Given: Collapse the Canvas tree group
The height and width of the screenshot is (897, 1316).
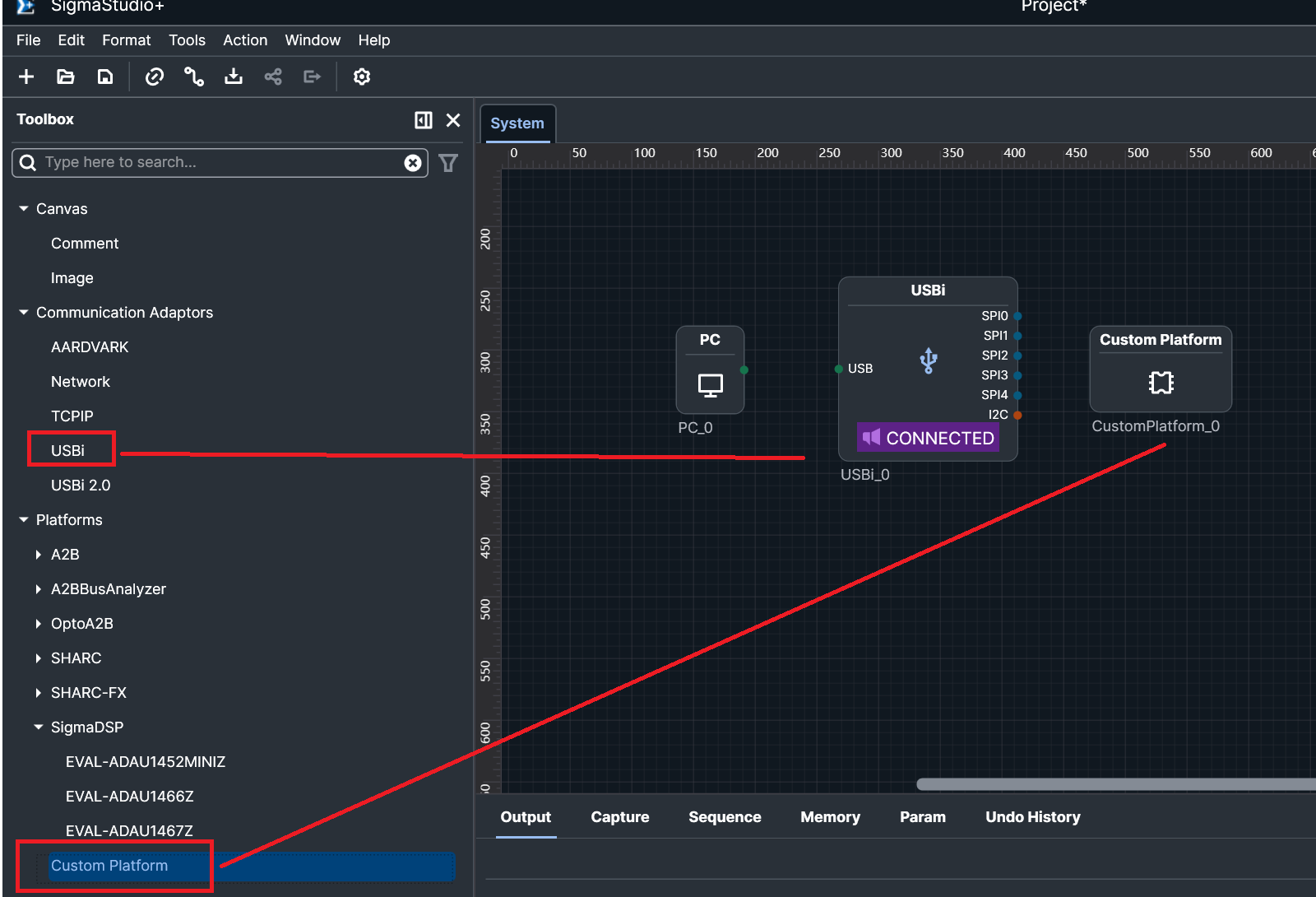Looking at the screenshot, I should click(x=24, y=209).
